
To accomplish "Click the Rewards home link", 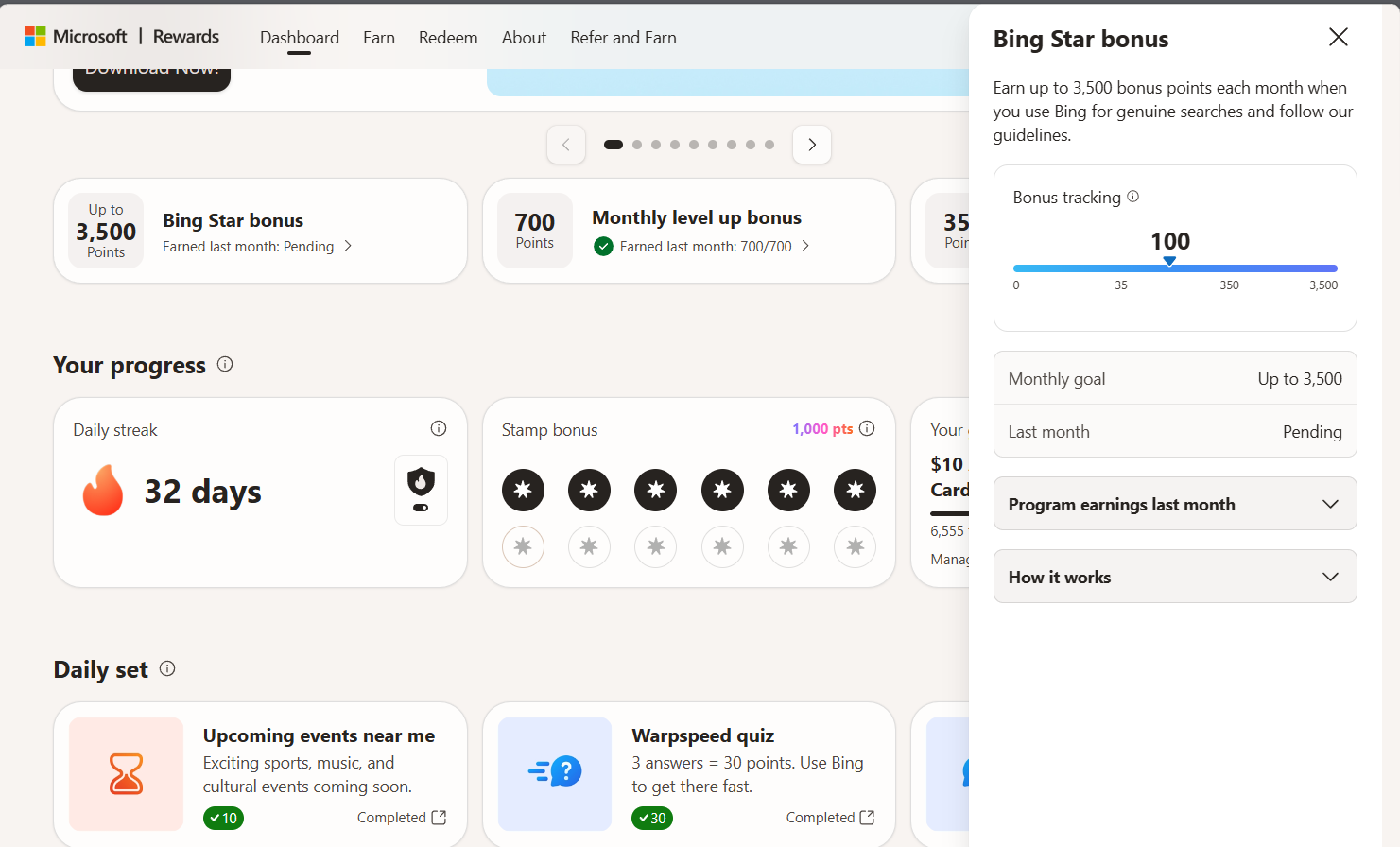I will pyautogui.click(x=186, y=36).
